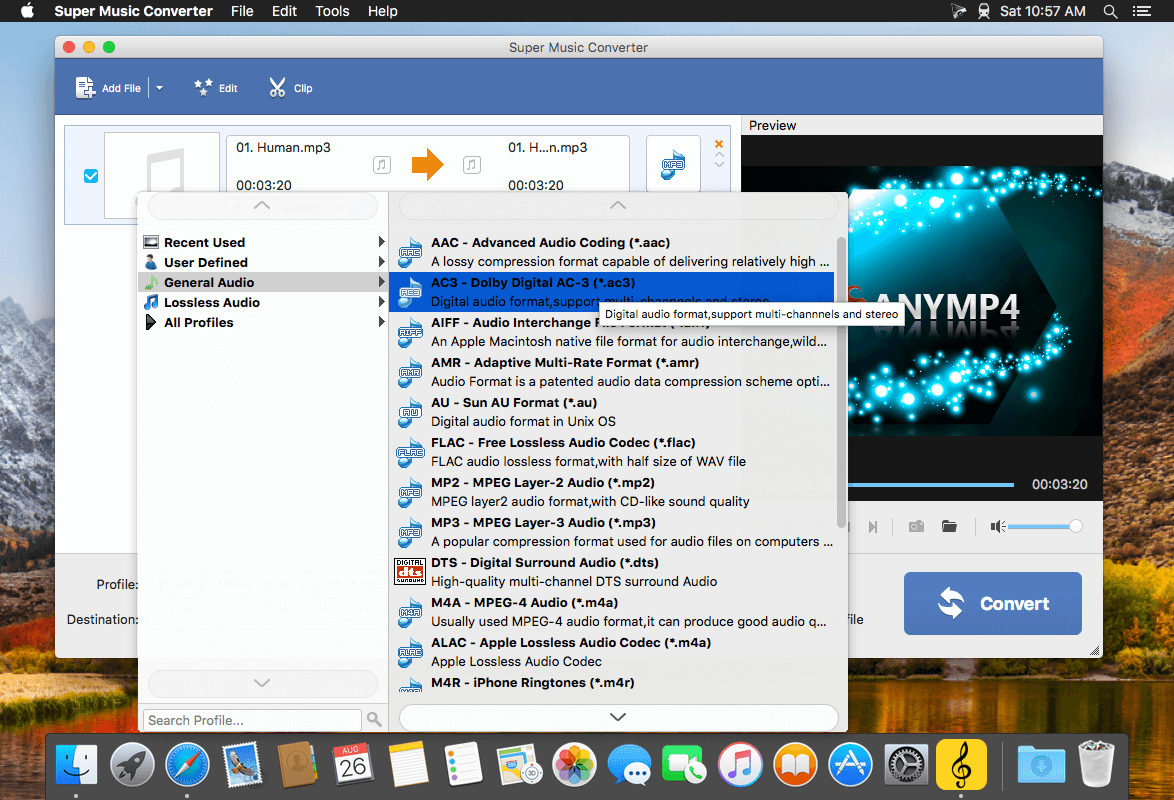Viewport: 1174px width, 800px height.
Task: Open iTunes from the Dock
Action: [x=740, y=765]
